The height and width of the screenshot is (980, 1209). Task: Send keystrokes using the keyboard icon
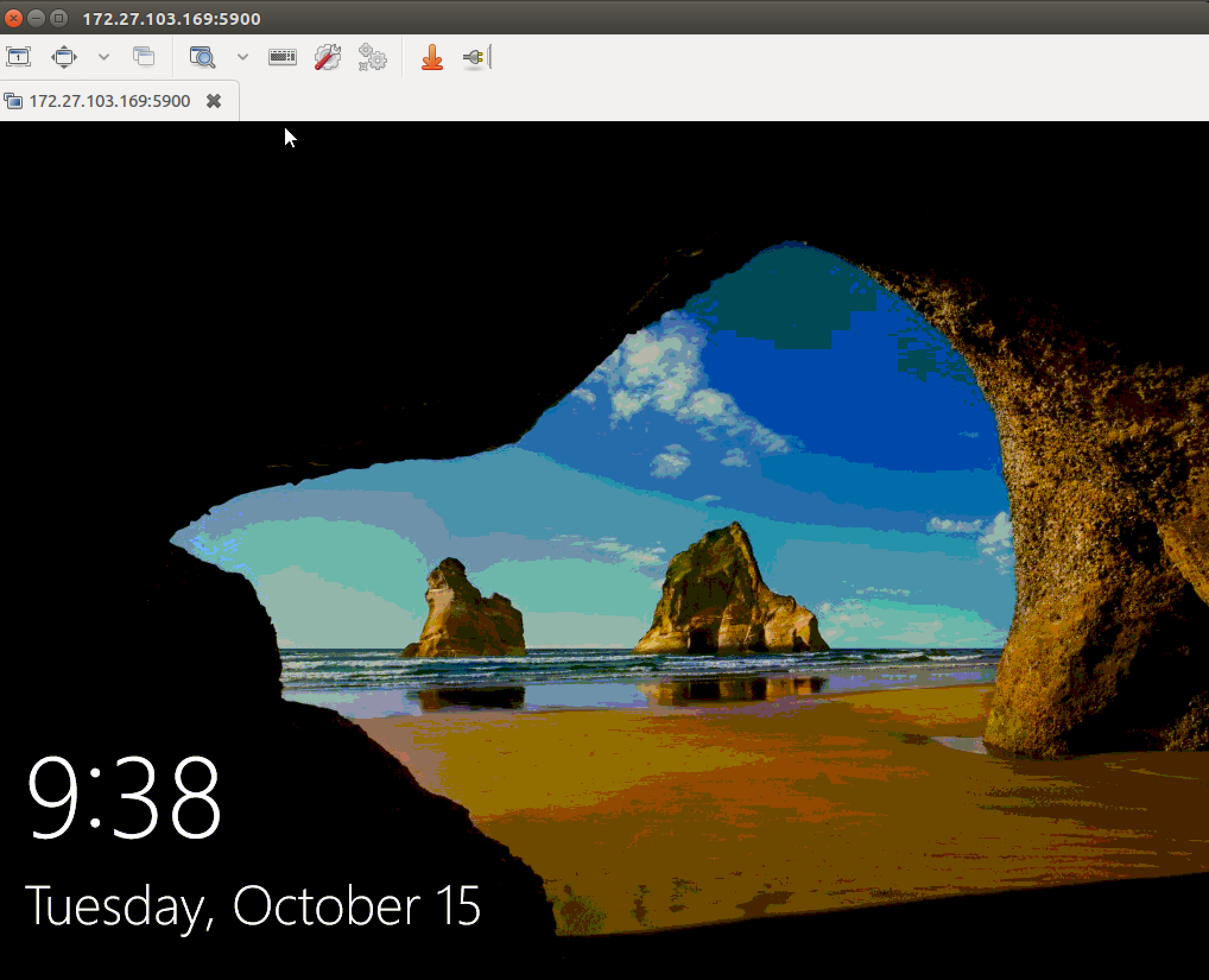pyautogui.click(x=282, y=57)
